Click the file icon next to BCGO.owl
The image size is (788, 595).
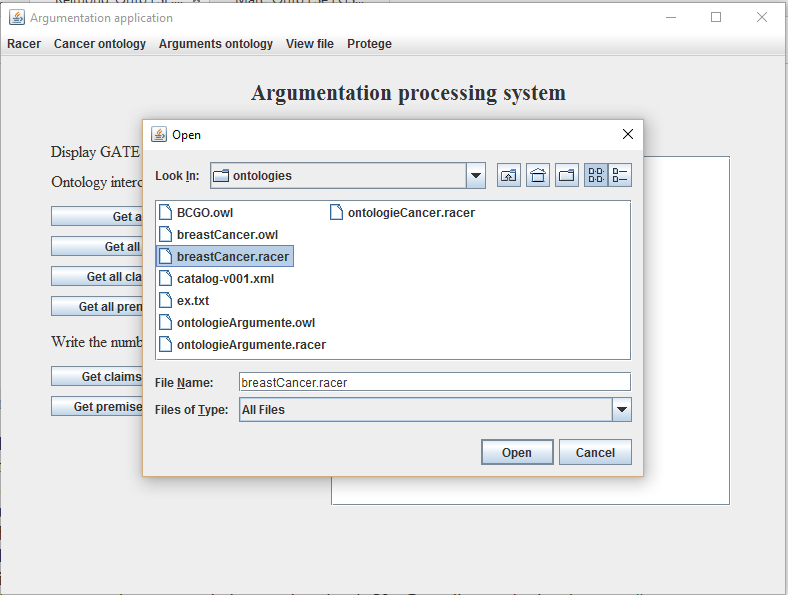tap(165, 213)
